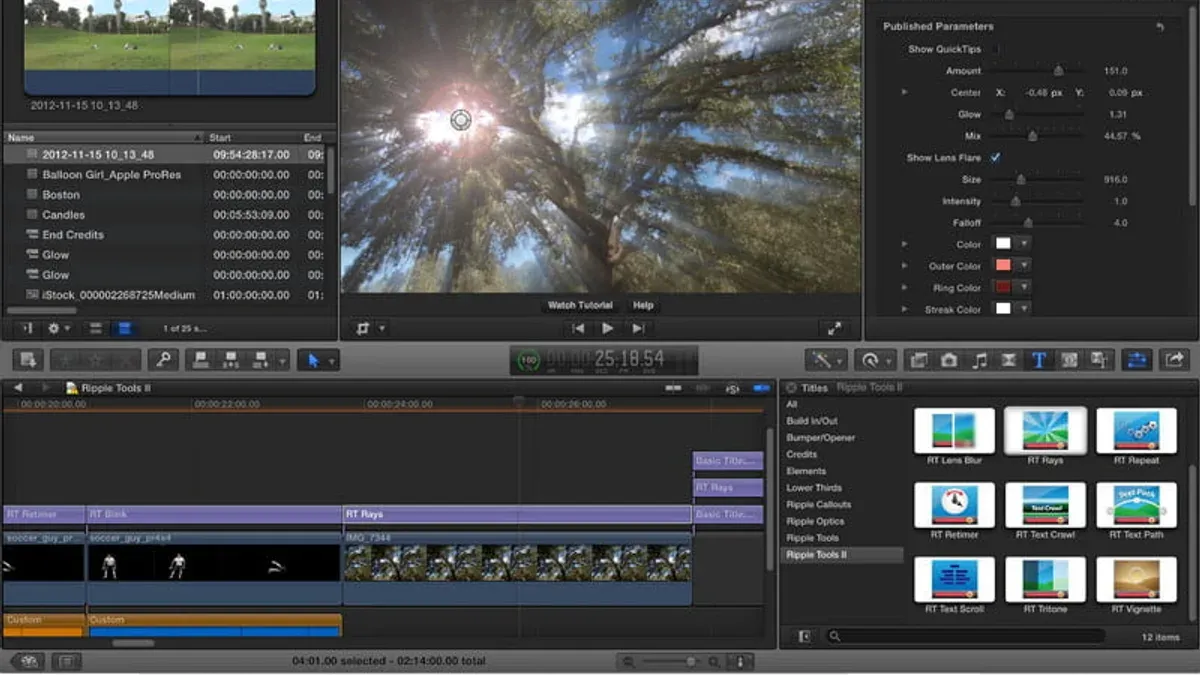Click the Outer Color salmon swatch

point(1003,265)
